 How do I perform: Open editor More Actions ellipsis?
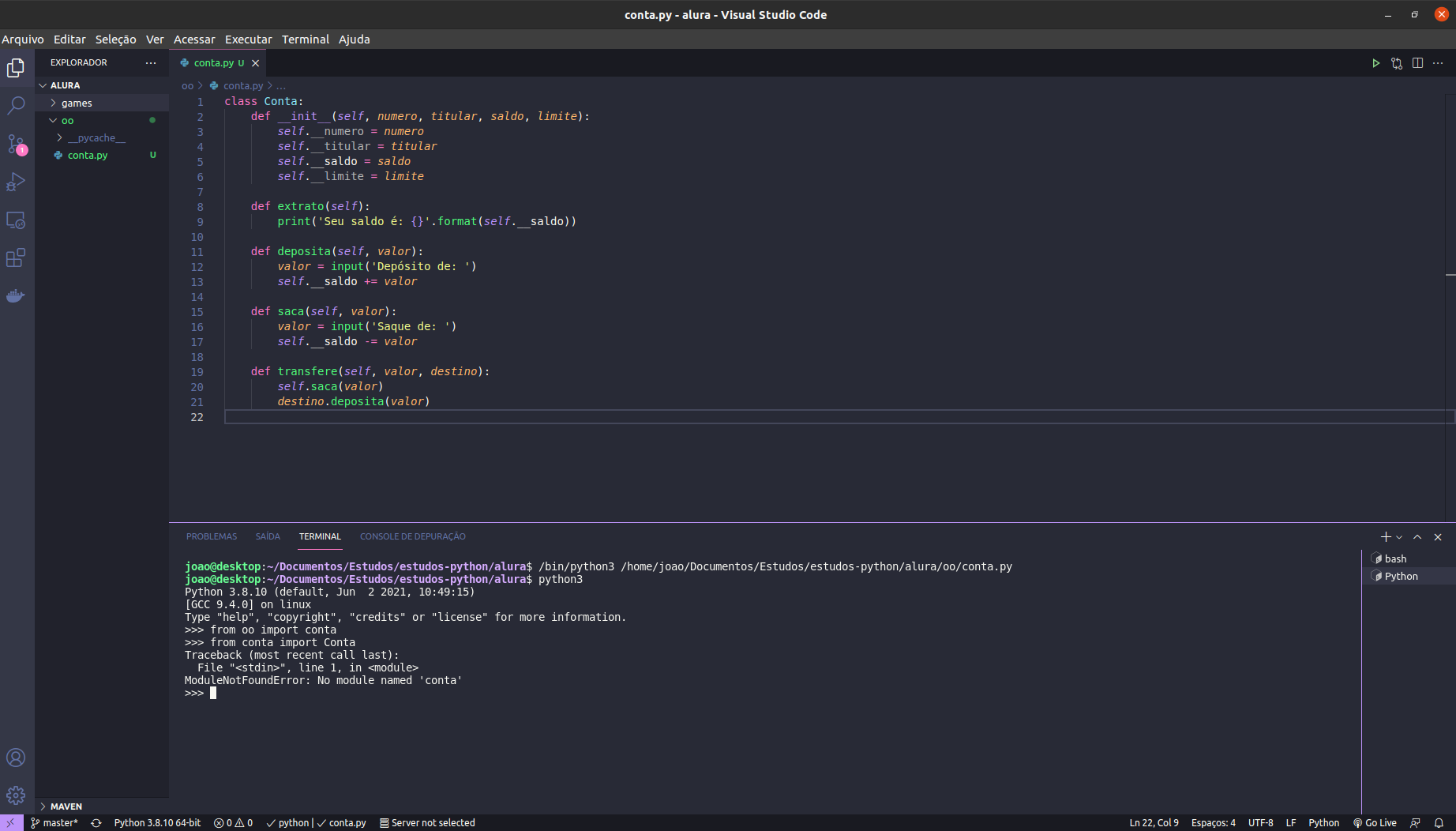pos(1438,63)
